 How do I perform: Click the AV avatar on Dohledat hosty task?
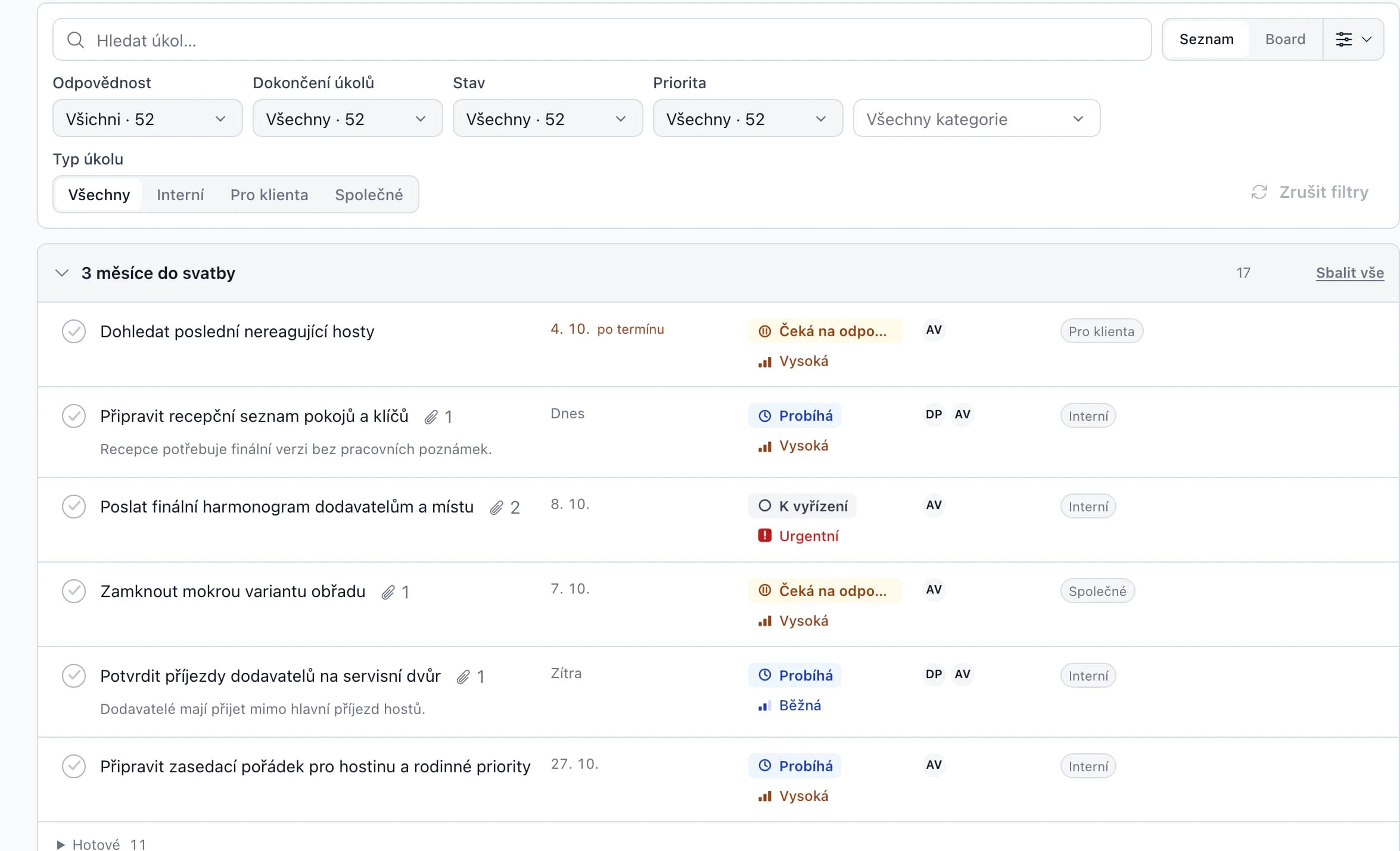click(x=934, y=330)
